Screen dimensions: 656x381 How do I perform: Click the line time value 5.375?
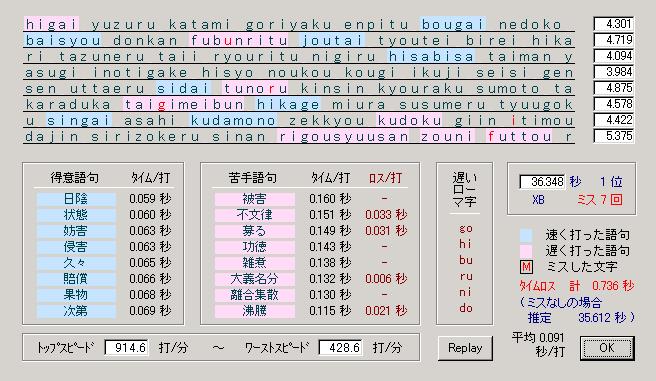613,136
